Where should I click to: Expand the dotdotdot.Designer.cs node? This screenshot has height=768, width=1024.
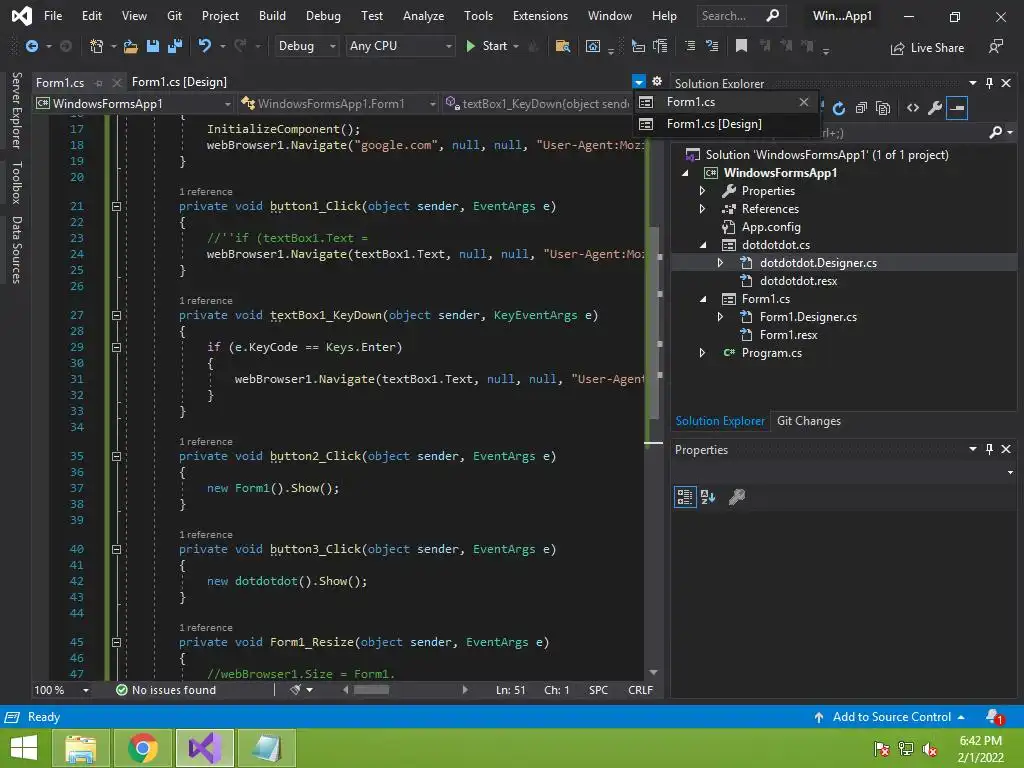(x=720, y=263)
